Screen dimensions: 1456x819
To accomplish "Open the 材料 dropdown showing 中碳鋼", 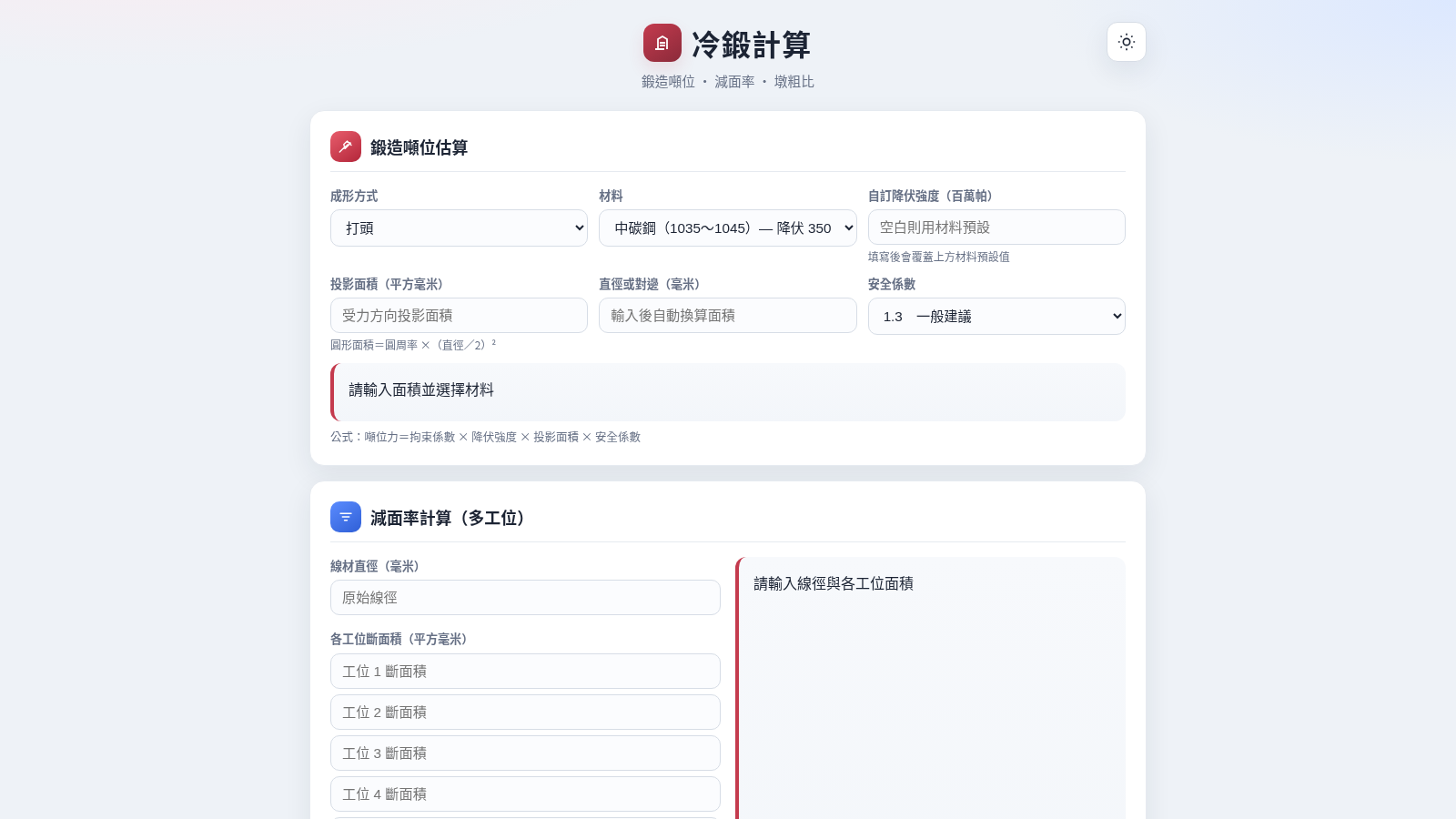I will pos(728,227).
